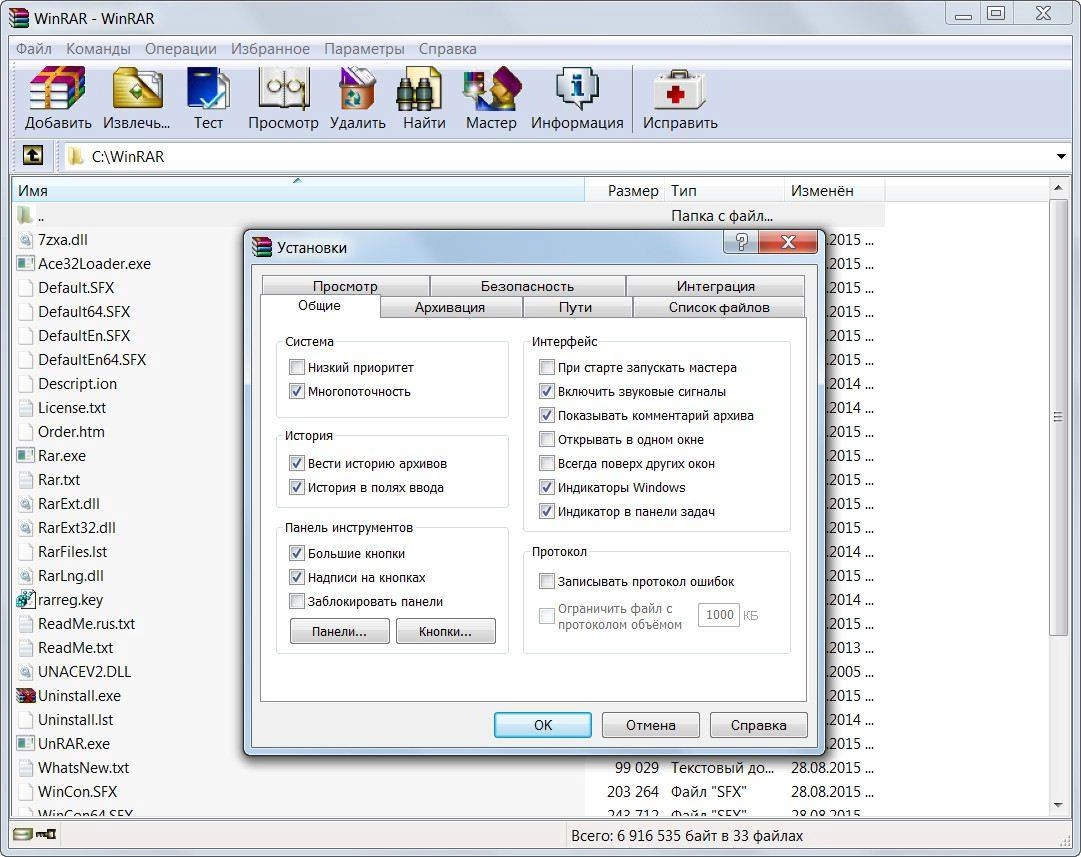Open the Файл menu
Viewport: 1081px width, 857px height.
tap(34, 49)
